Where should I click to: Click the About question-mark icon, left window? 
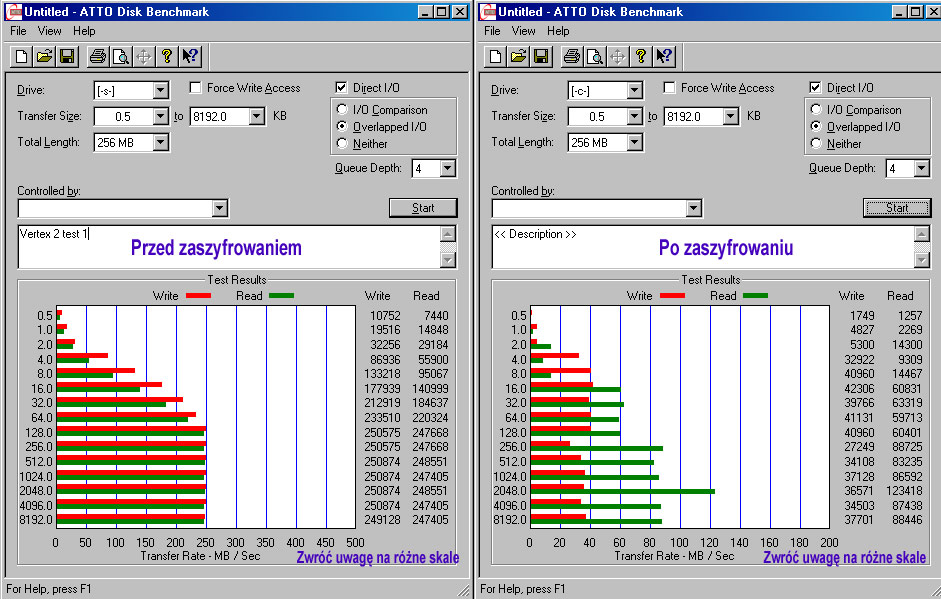(x=167, y=56)
